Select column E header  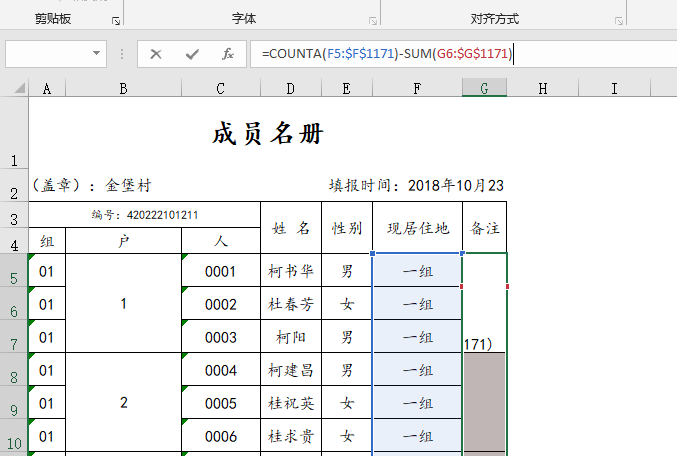[347, 88]
